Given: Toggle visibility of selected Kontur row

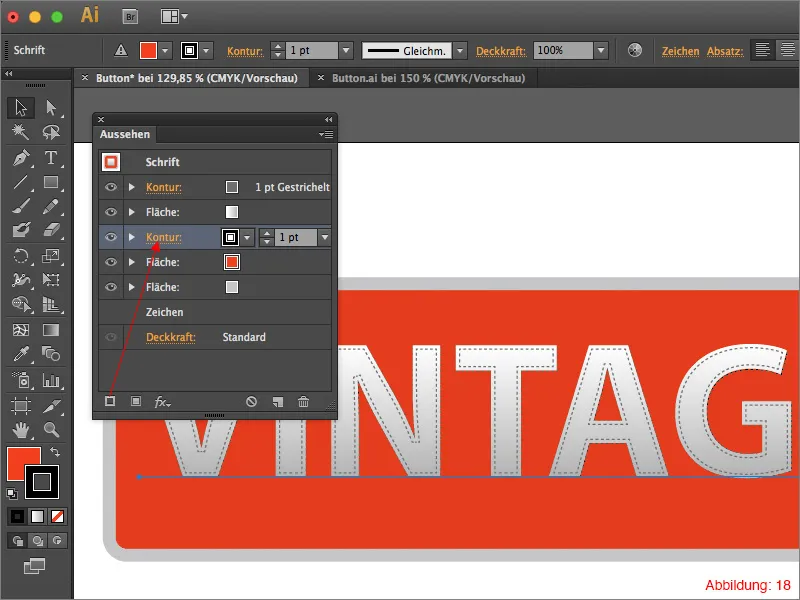Looking at the screenshot, I should pyautogui.click(x=111, y=237).
